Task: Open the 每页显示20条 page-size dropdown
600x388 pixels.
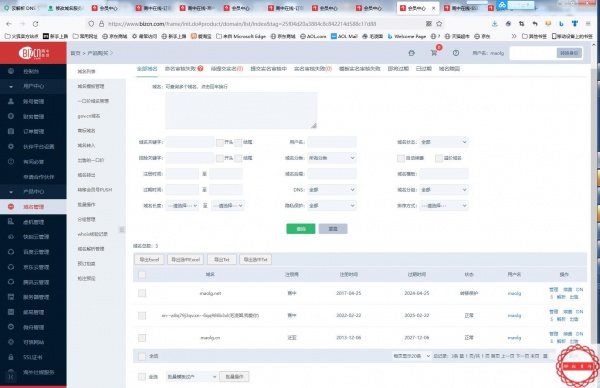Action: coord(411,356)
